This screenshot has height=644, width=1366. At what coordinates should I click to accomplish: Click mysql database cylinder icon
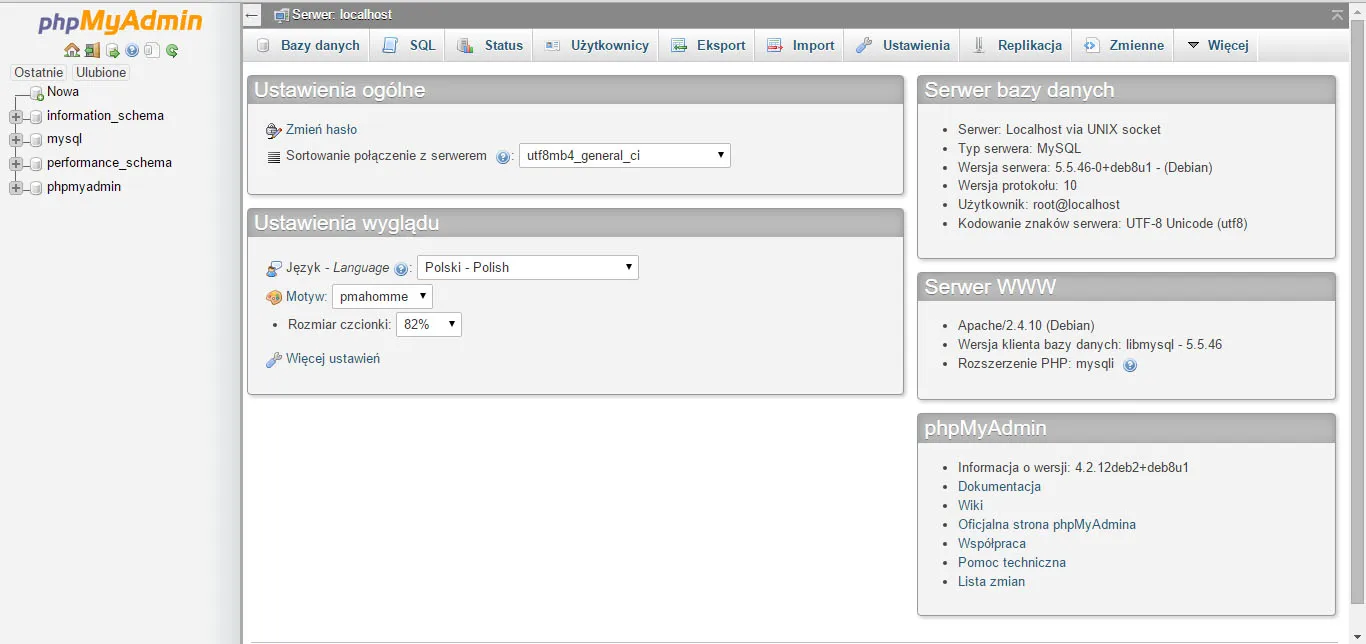pyautogui.click(x=36, y=140)
